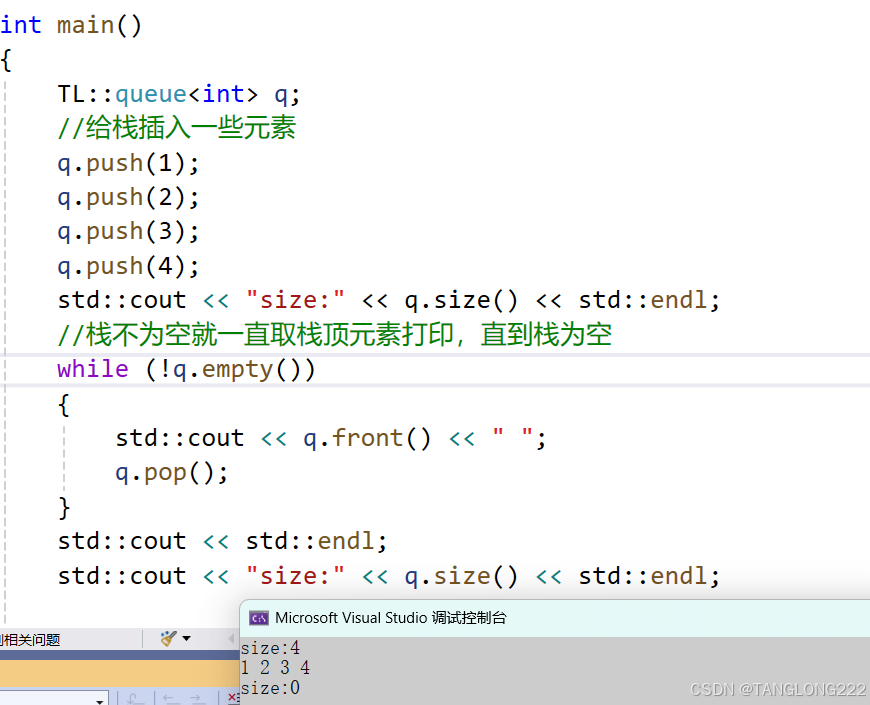
Task: Click the navigate backward left arrow icon
Action: (x=169, y=698)
